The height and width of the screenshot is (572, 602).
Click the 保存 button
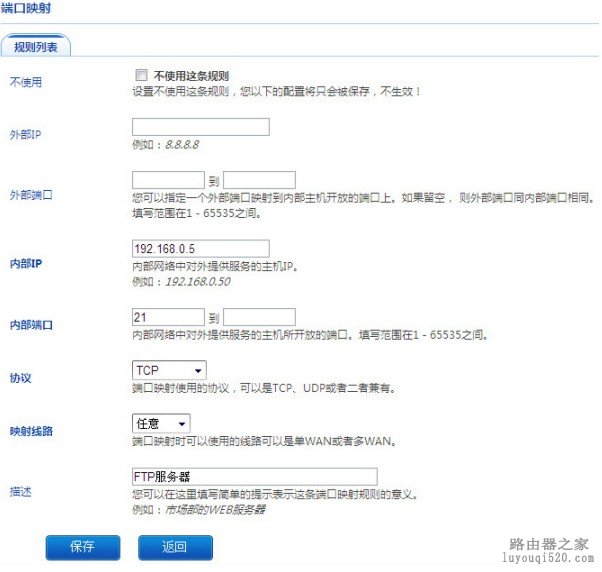(83, 547)
